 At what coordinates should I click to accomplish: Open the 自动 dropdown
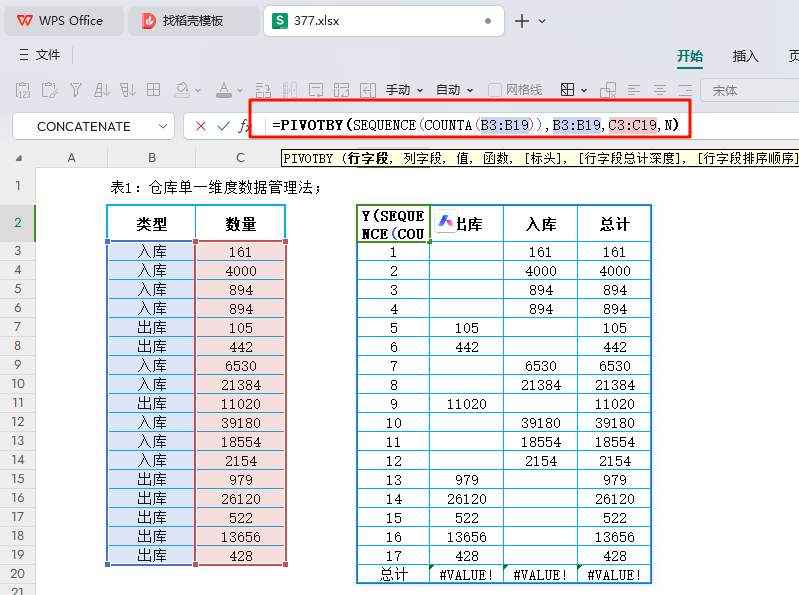[x=454, y=90]
